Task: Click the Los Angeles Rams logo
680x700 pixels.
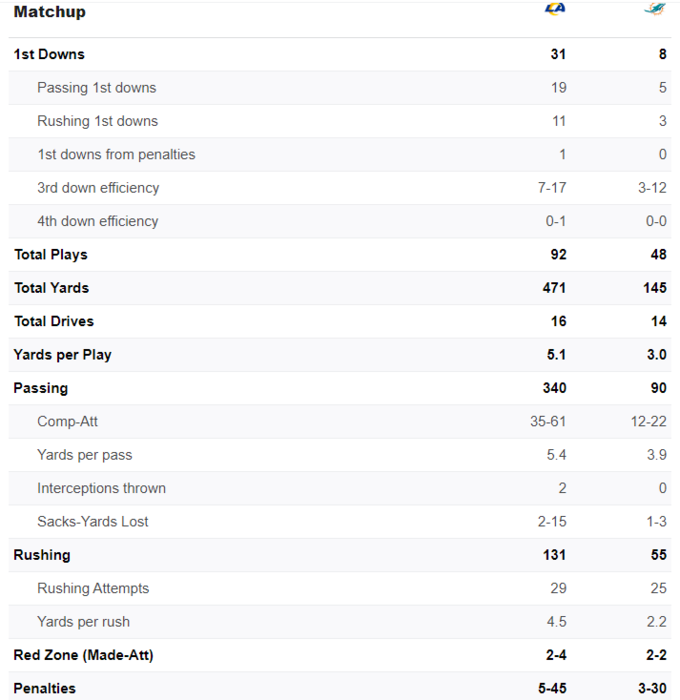Action: pos(555,10)
